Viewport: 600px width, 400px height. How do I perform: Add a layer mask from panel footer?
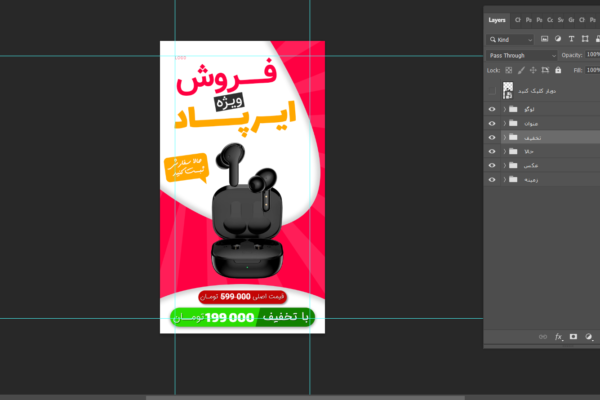(x=572, y=338)
